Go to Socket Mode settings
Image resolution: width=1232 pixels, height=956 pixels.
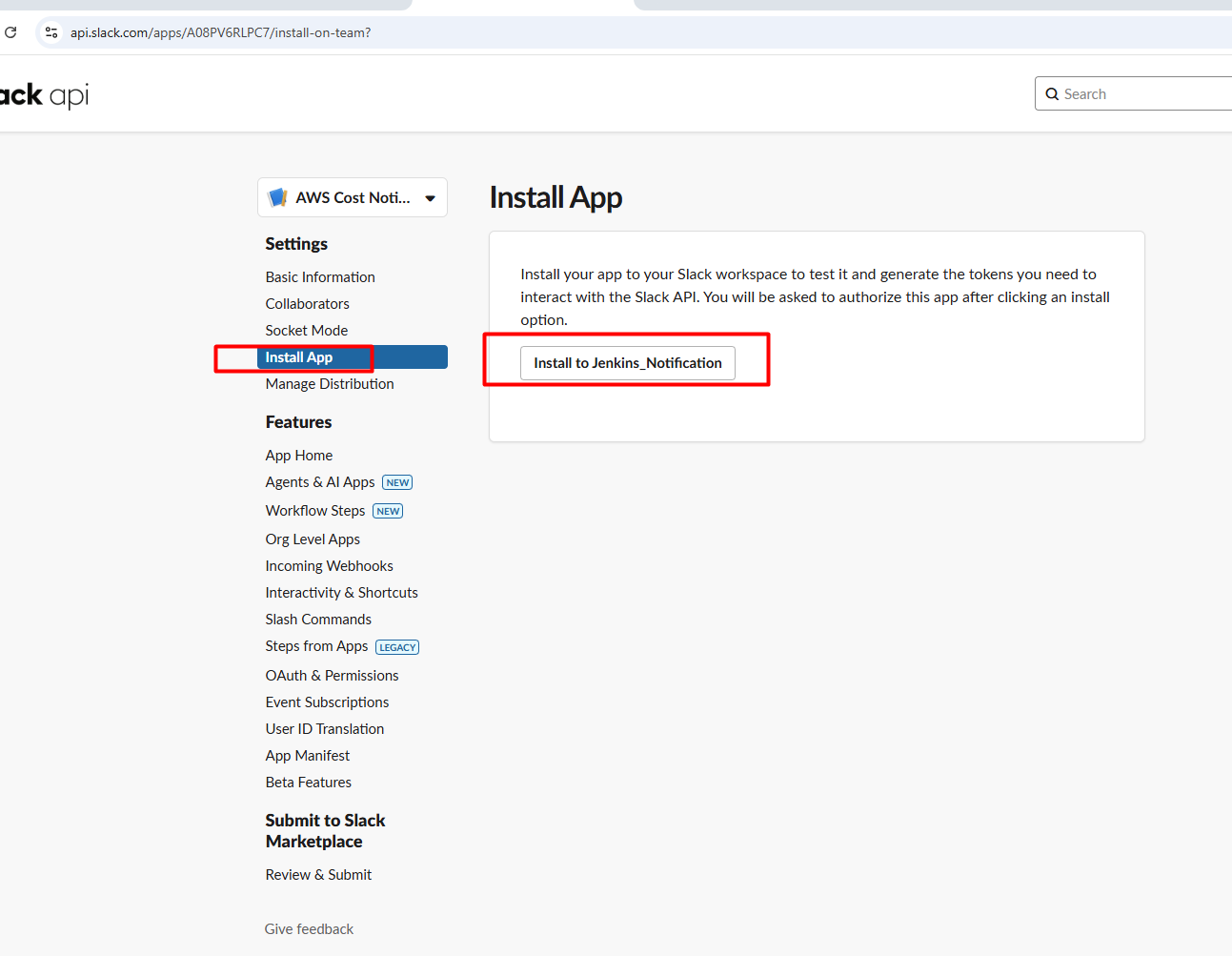click(x=307, y=331)
